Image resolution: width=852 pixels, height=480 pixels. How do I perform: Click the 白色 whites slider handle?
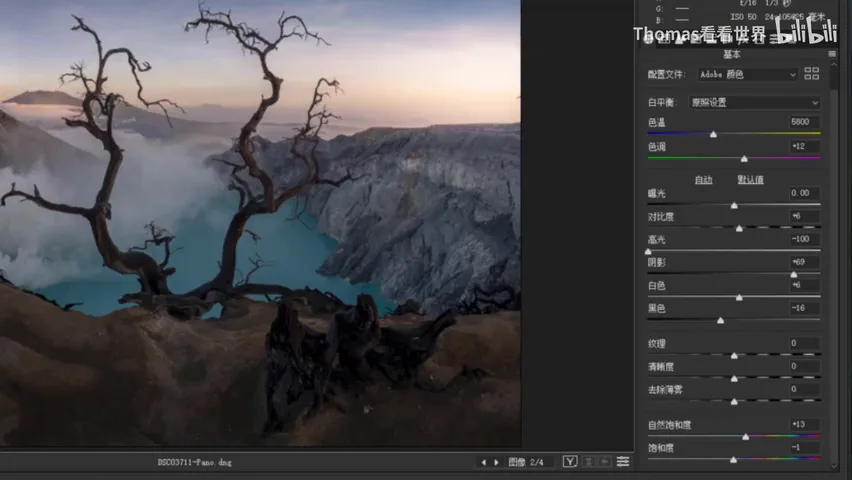(x=739, y=297)
